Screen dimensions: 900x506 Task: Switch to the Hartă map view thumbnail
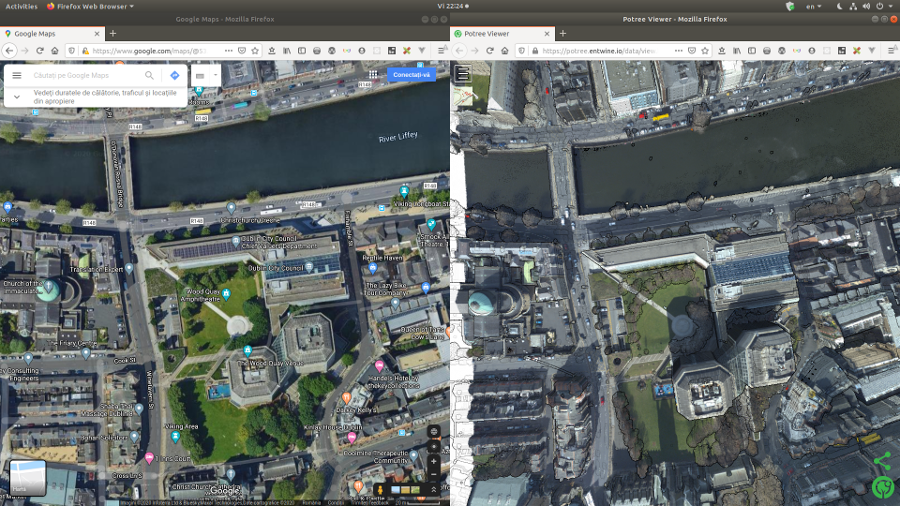click(28, 478)
